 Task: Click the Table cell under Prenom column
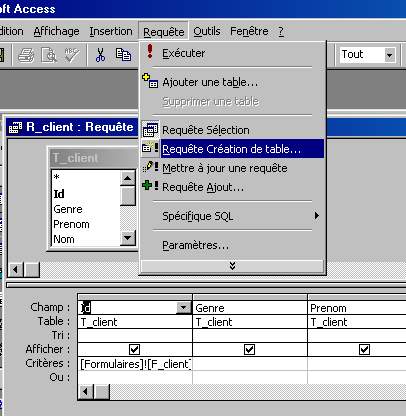coord(357,322)
